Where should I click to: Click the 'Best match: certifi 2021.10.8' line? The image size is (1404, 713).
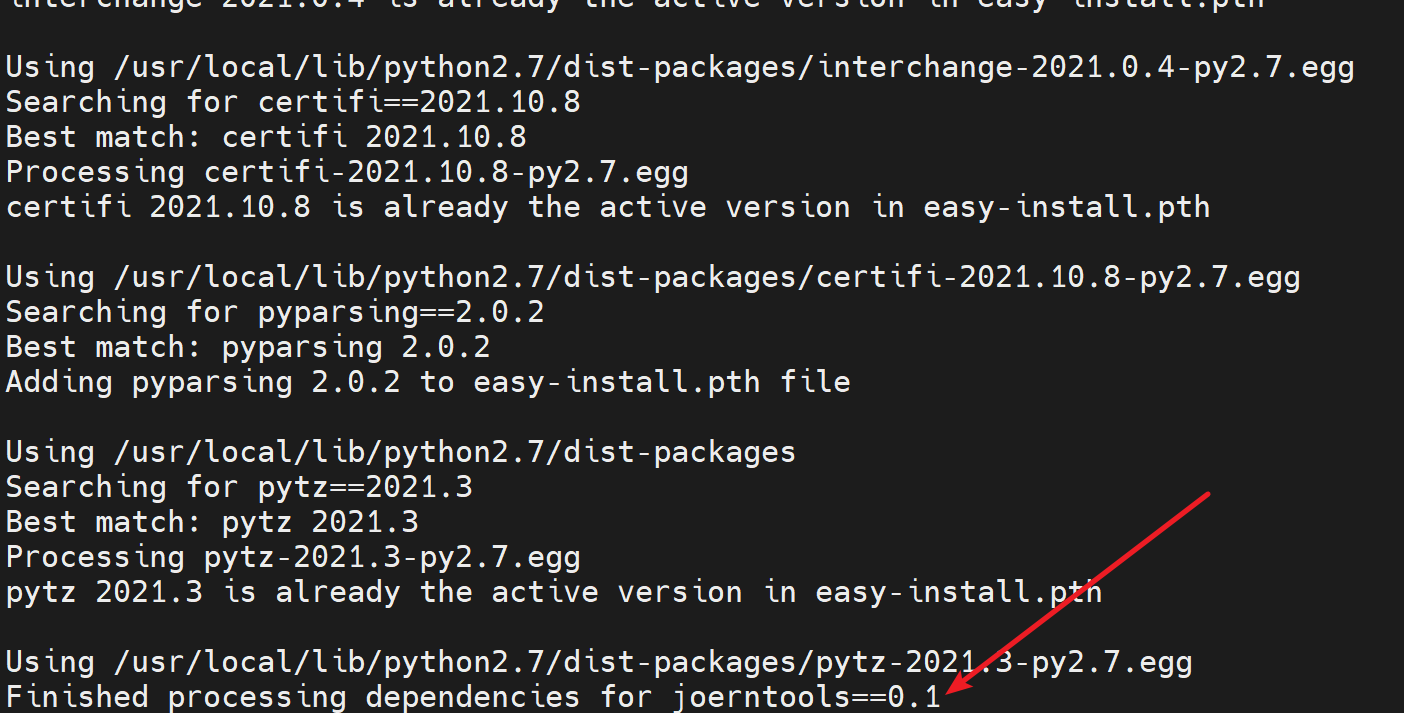[x=266, y=137]
